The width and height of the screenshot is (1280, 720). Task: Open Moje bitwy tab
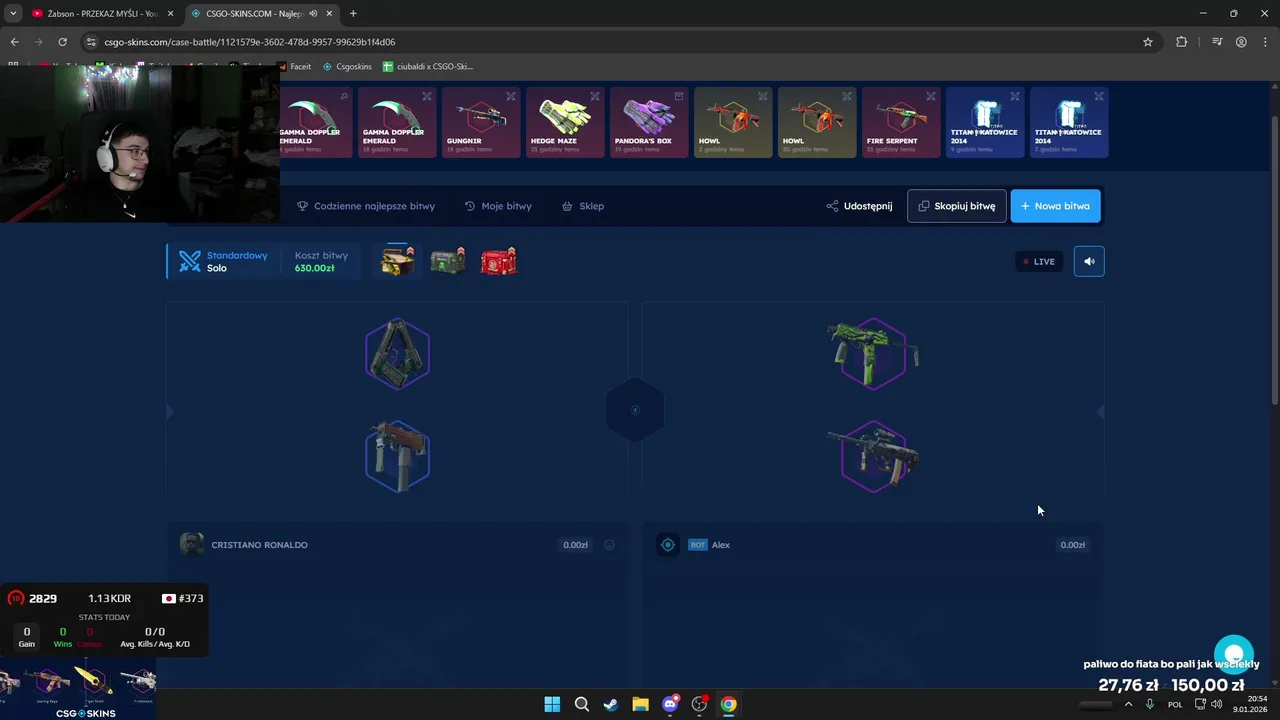[x=498, y=206]
